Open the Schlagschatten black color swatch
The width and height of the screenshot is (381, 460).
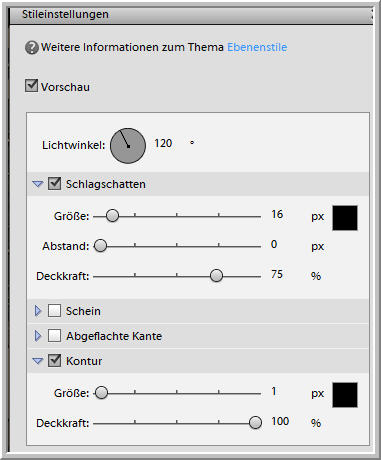click(345, 218)
